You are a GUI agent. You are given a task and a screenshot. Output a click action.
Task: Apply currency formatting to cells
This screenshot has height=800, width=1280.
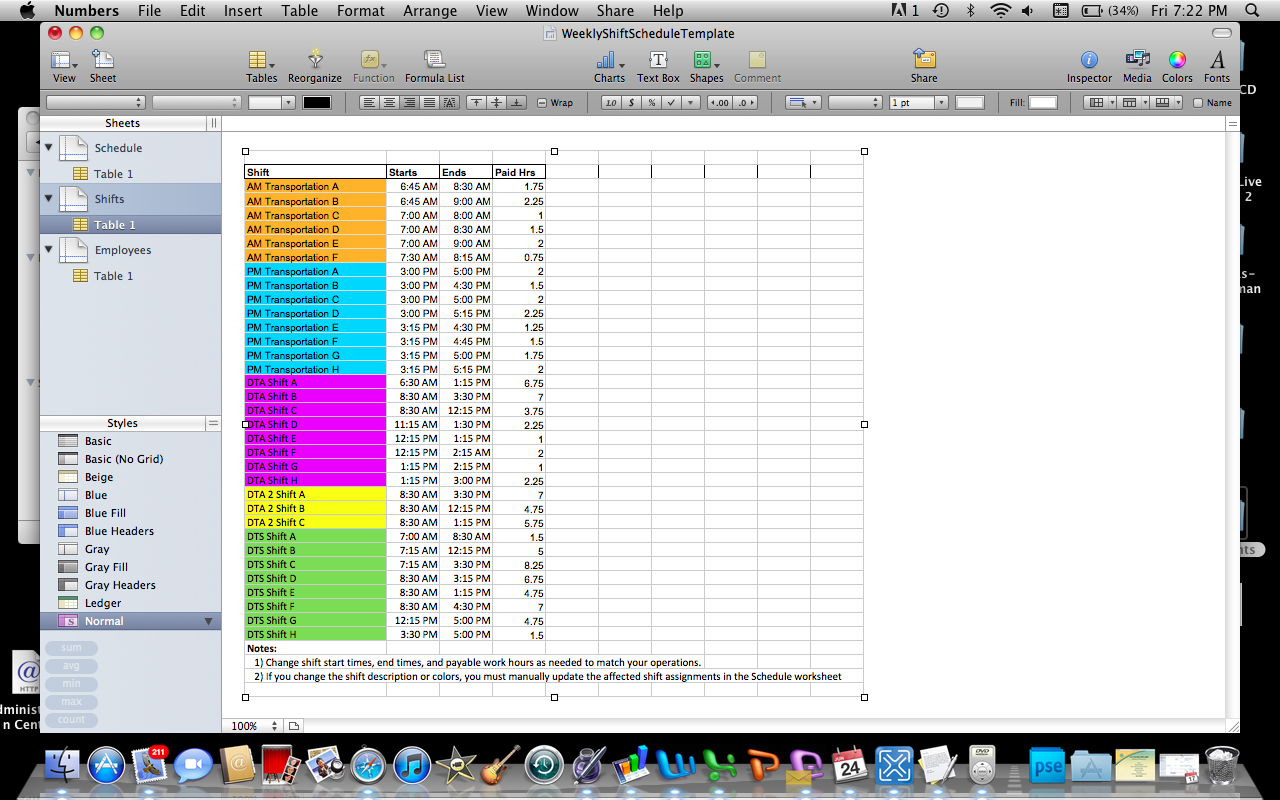click(631, 101)
